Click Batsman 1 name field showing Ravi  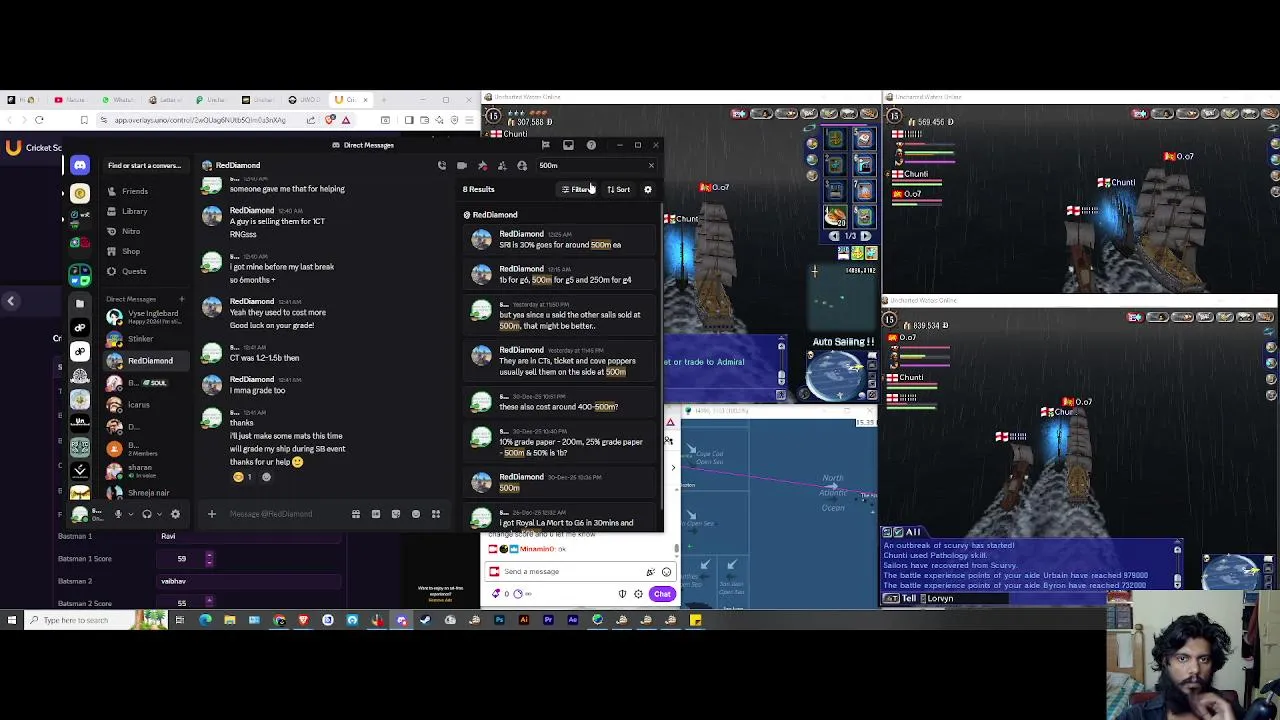(x=250, y=536)
